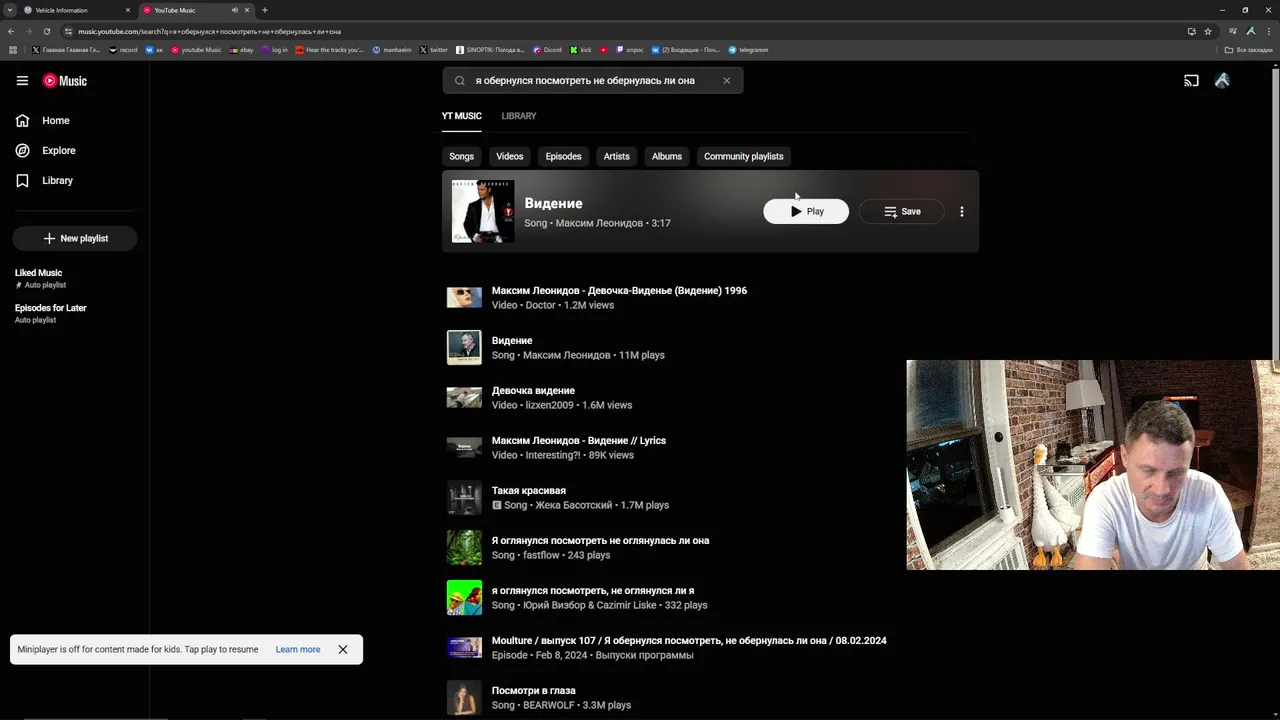
Task: Open the telegramm bookmark
Action: pos(749,50)
